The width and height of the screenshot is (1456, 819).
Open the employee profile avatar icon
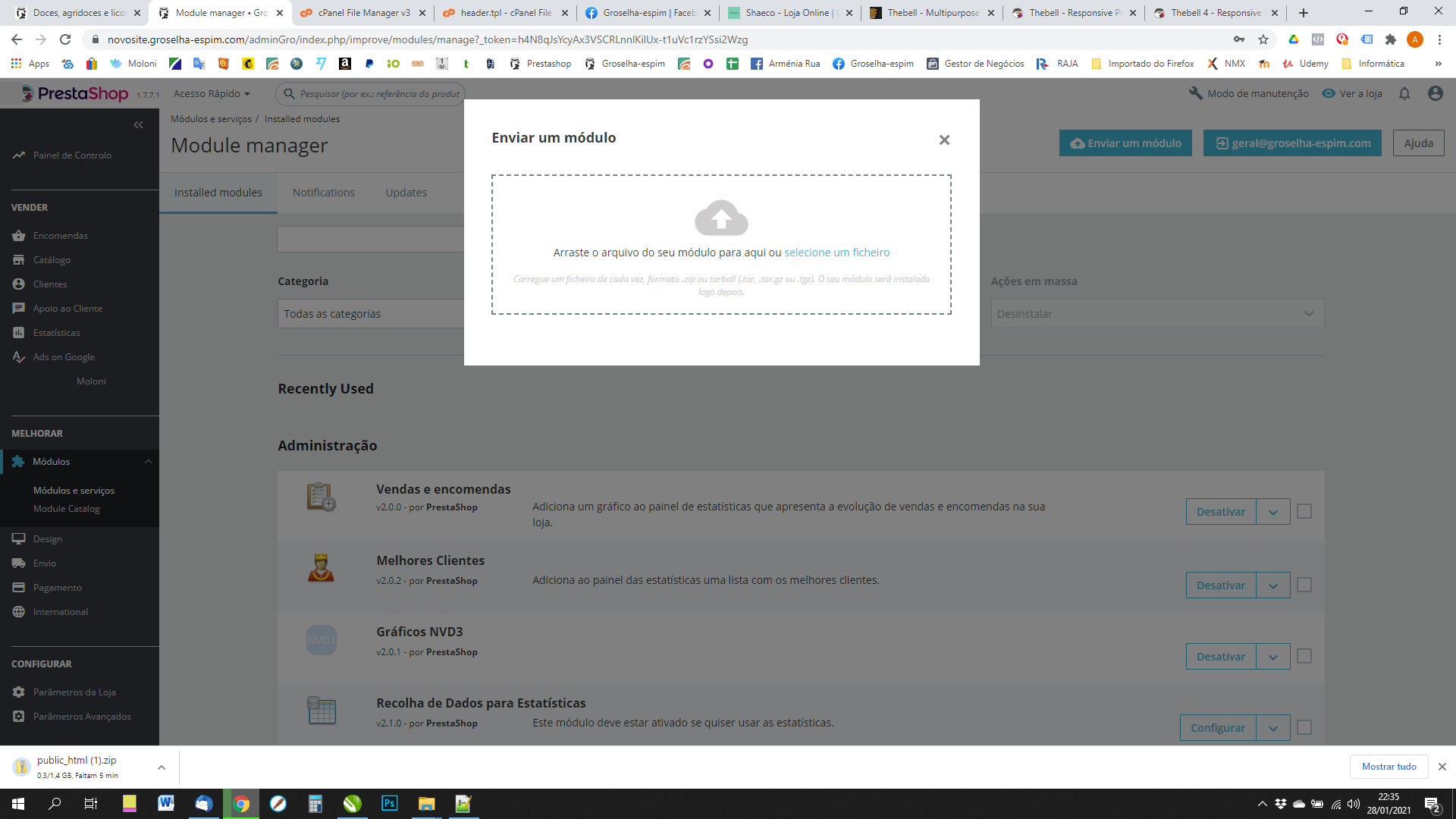tap(1435, 93)
